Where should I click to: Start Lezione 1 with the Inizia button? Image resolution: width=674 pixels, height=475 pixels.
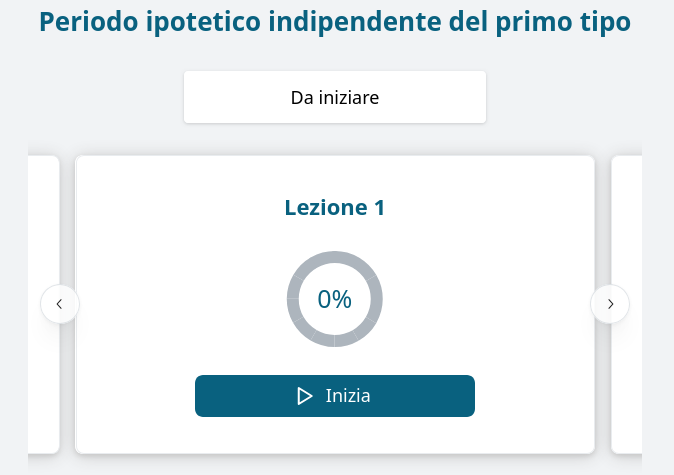point(335,396)
